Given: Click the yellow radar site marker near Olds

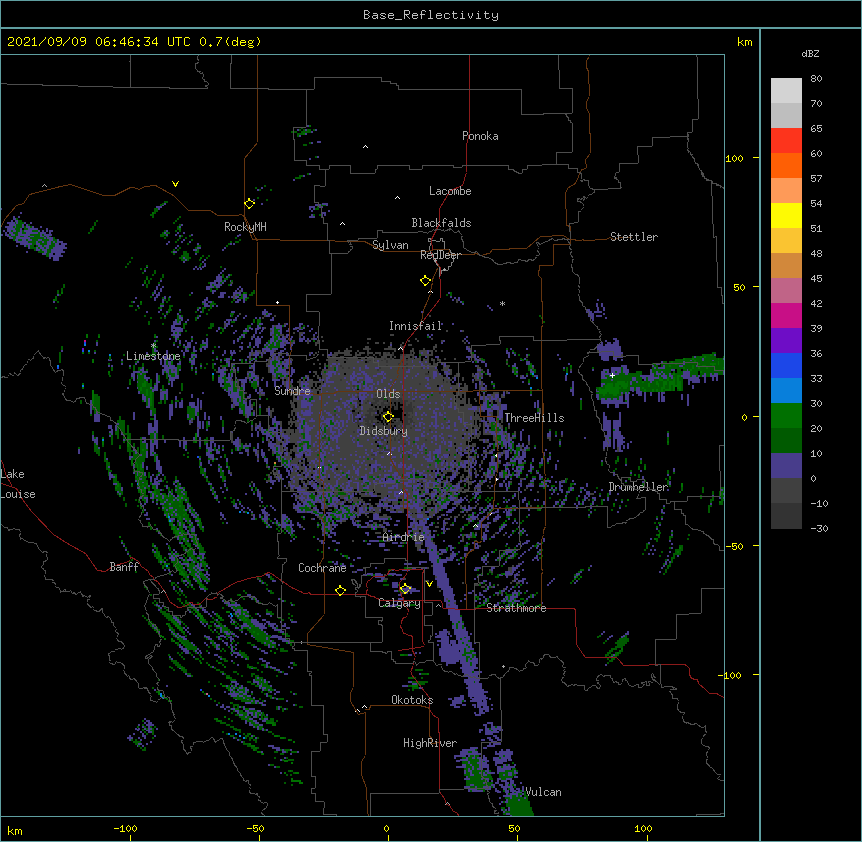Looking at the screenshot, I should pos(388,416).
